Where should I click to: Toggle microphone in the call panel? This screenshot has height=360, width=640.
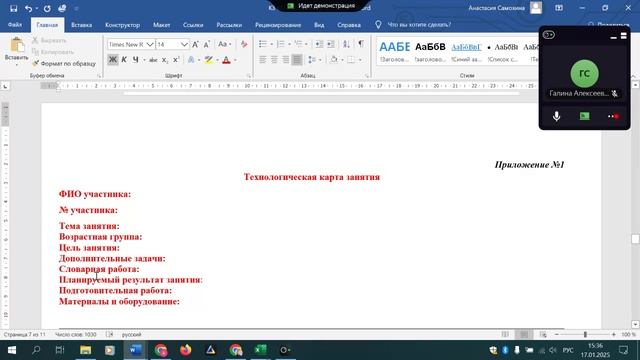(x=556, y=116)
